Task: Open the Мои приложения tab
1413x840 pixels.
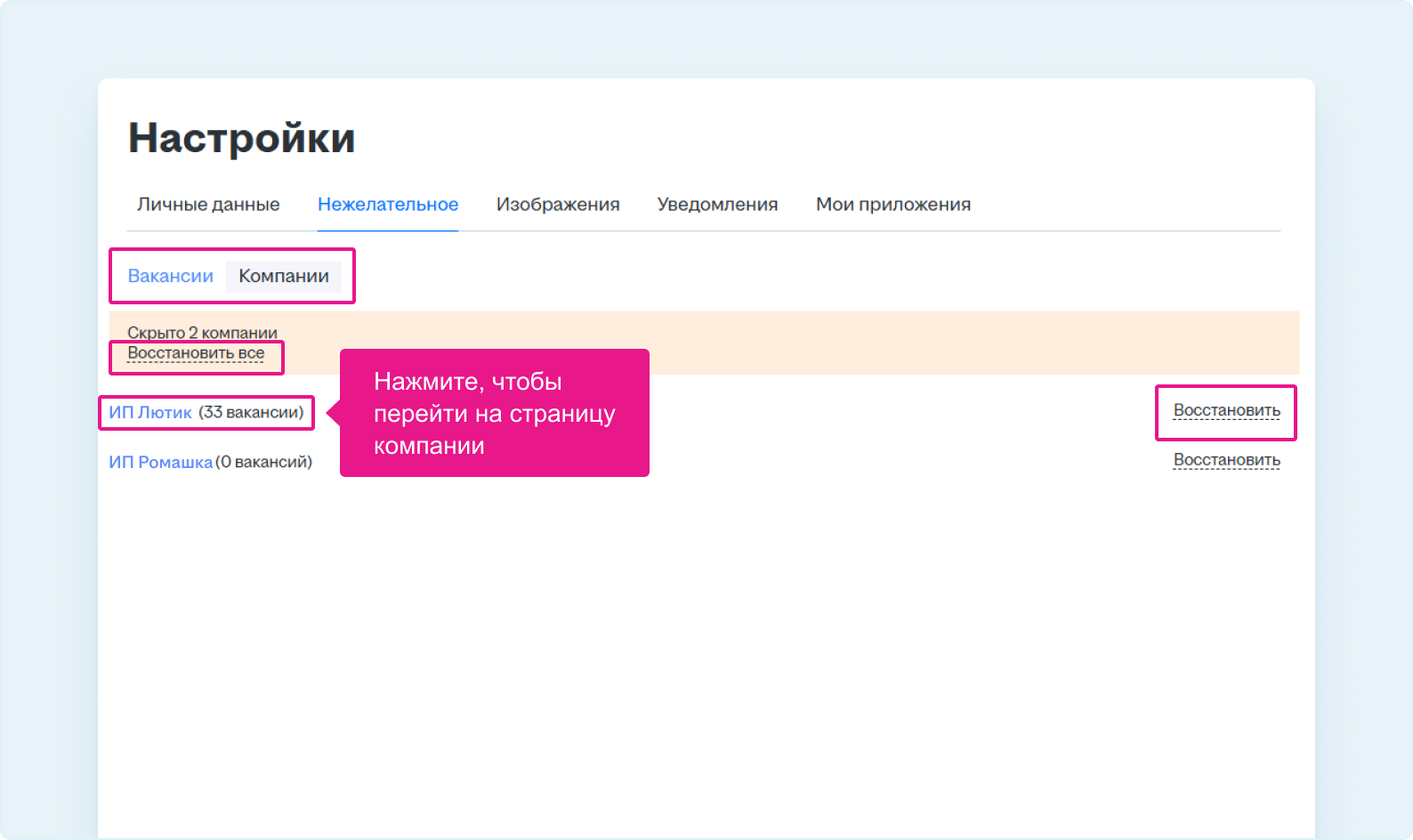Action: [892, 205]
